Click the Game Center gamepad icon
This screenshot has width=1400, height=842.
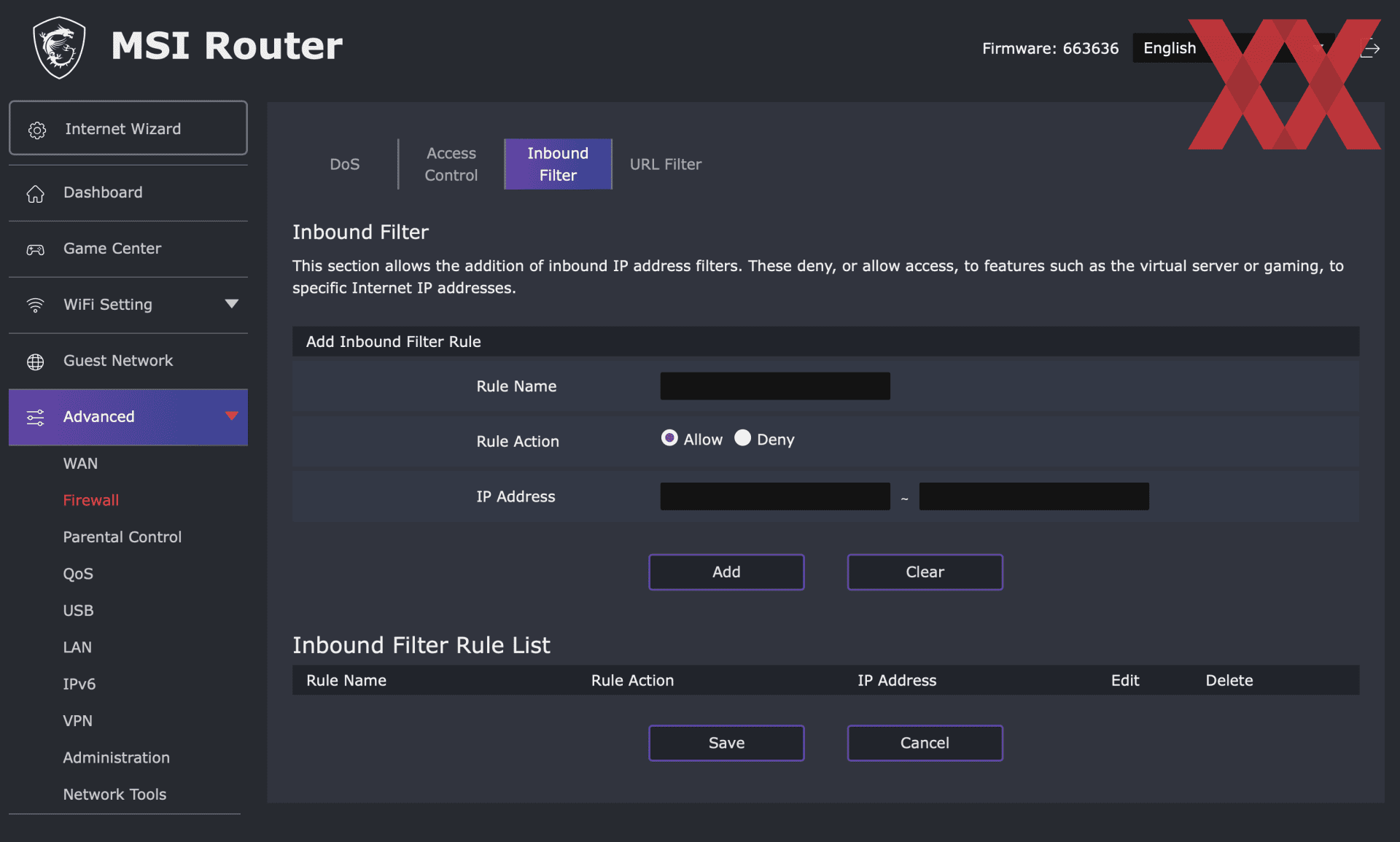36,249
